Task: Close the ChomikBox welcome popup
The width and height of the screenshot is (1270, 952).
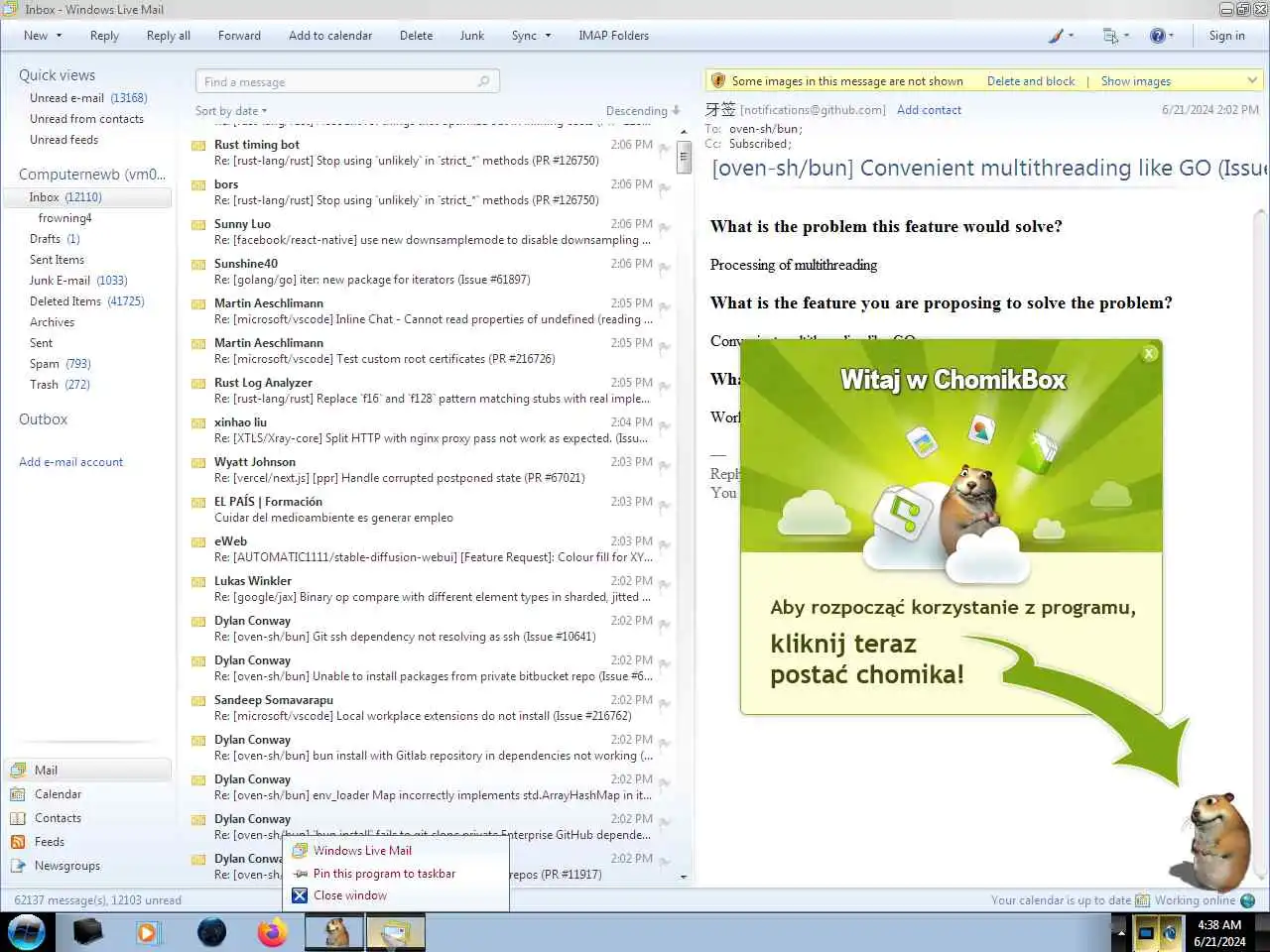Action: point(1149,353)
